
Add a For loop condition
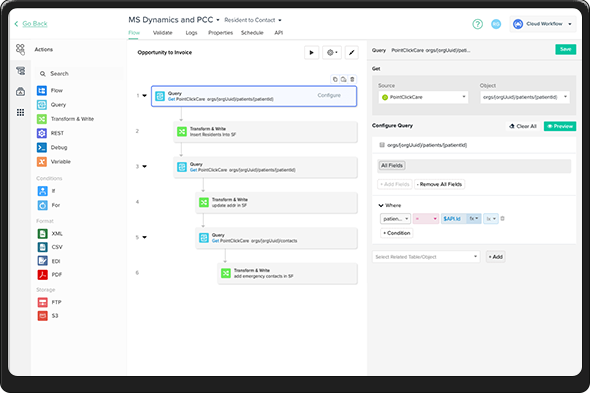tap(49, 205)
